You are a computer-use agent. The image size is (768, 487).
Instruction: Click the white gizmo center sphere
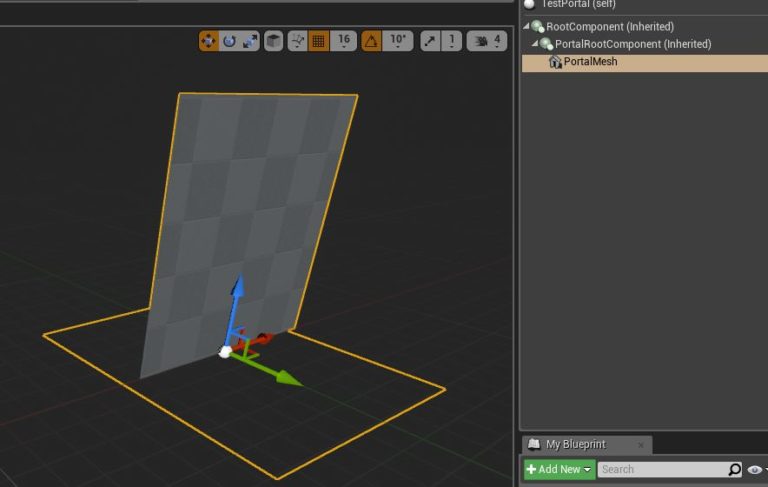pyautogui.click(x=225, y=351)
